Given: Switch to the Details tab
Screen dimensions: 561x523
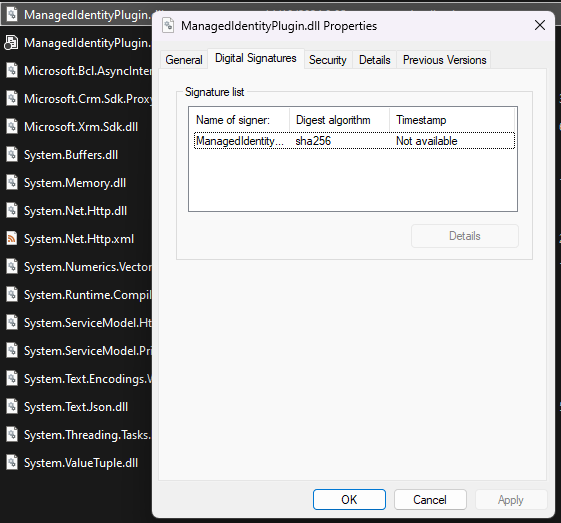Looking at the screenshot, I should pyautogui.click(x=375, y=60).
